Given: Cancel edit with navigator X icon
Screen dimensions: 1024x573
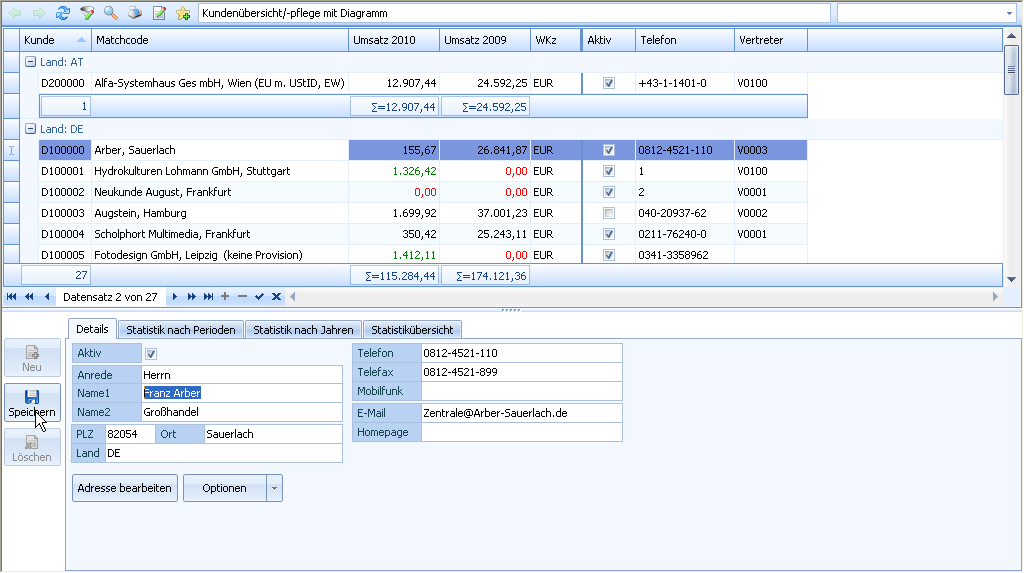Looking at the screenshot, I should coord(276,297).
